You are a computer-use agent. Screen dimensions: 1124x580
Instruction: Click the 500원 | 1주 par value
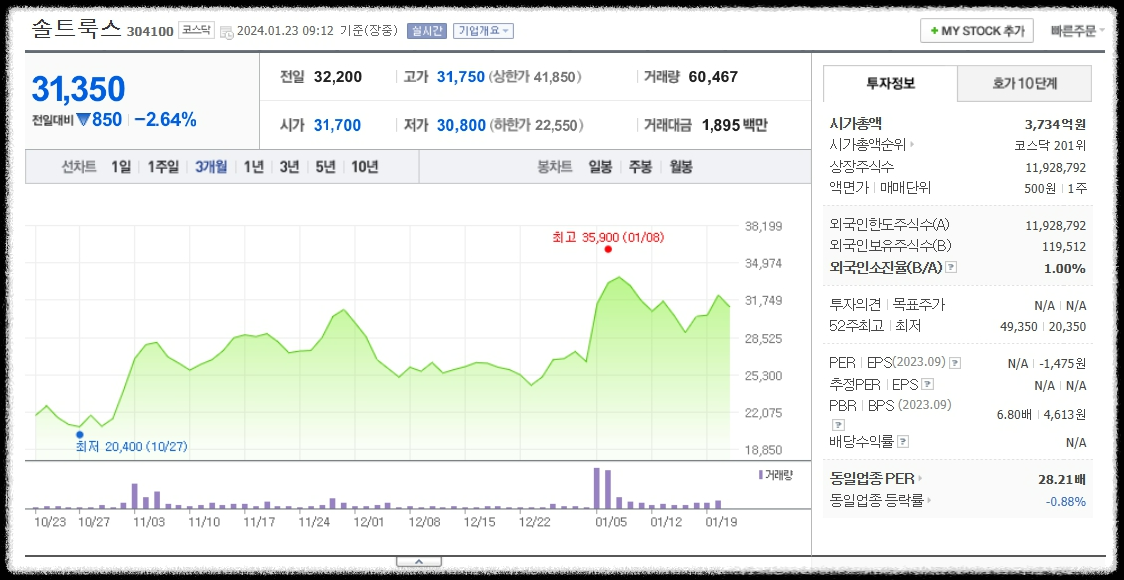[1055, 188]
